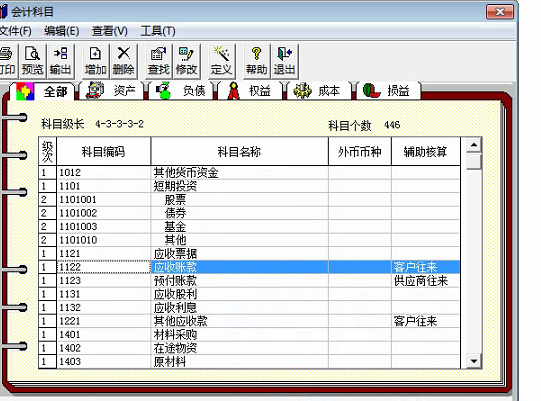
Task: Click the 科目编码 column header
Action: (x=104, y=151)
